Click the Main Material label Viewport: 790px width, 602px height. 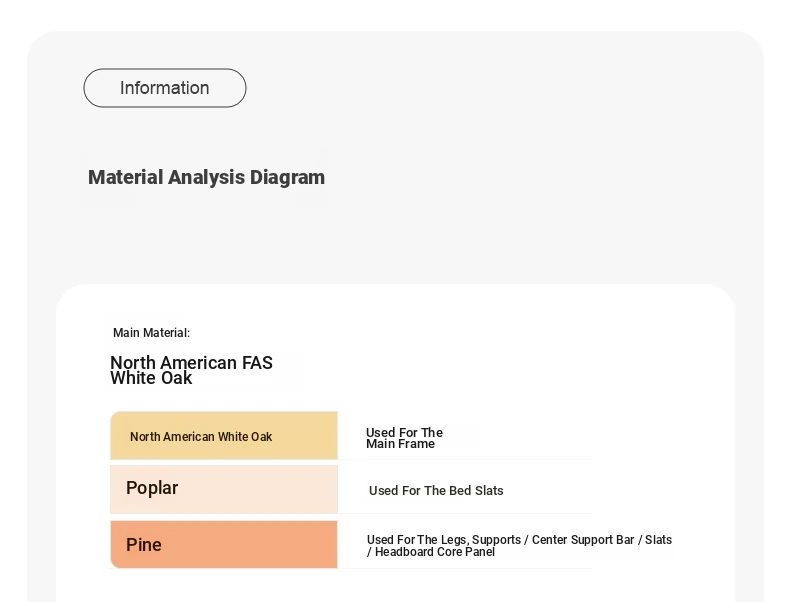coord(151,333)
